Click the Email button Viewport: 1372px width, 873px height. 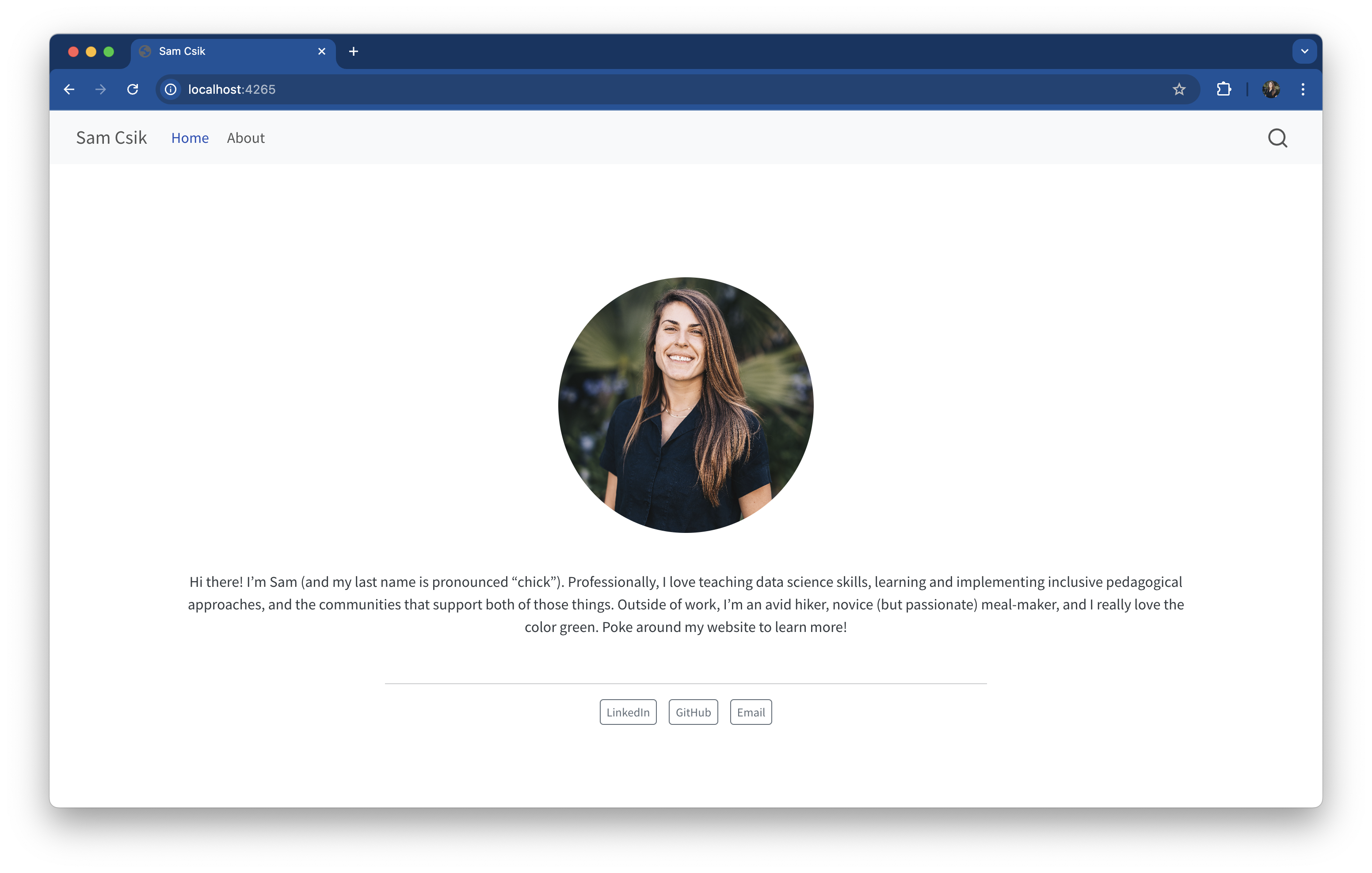click(x=751, y=712)
